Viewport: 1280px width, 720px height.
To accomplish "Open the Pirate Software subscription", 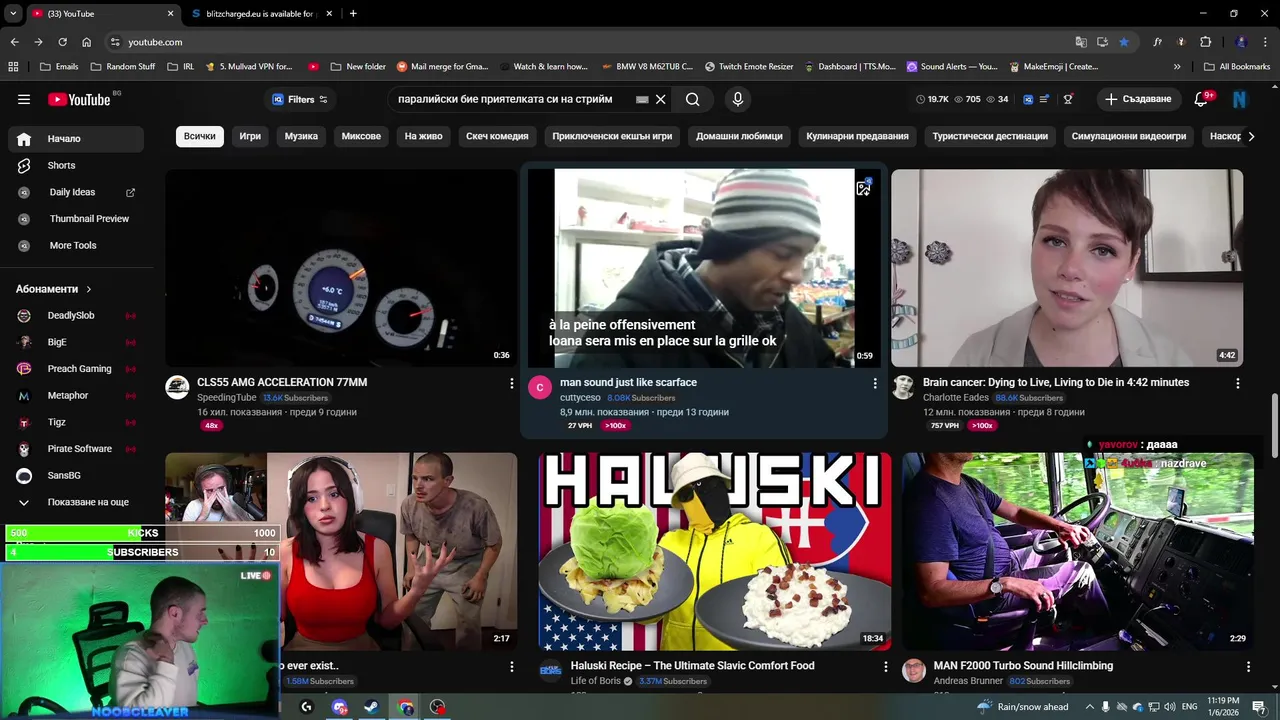I will 75,449.
